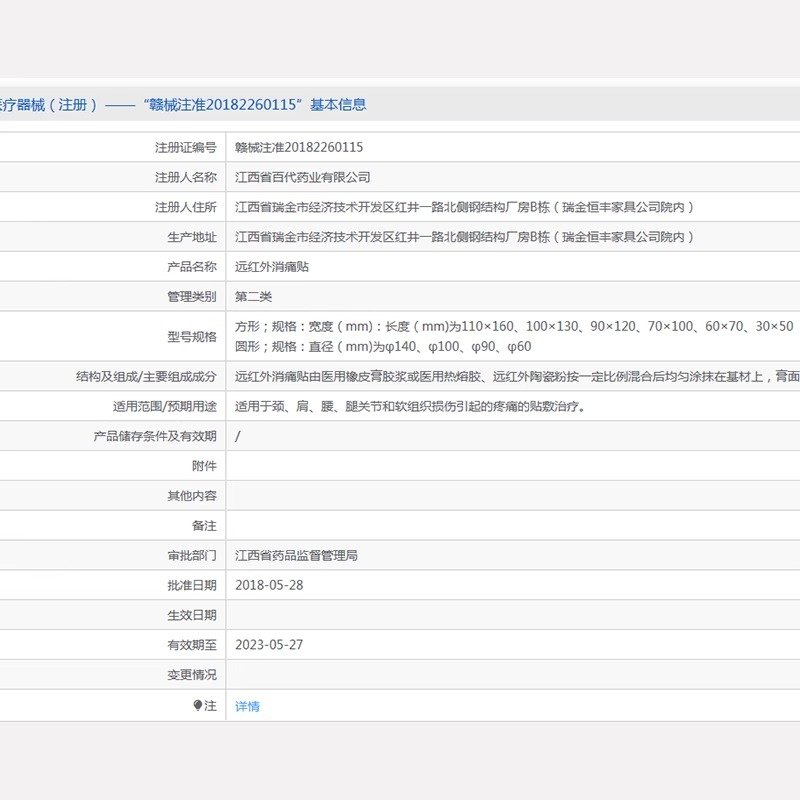Select the 适用范围 intended use text
Image resolution: width=800 pixels, height=800 pixels.
(410, 406)
